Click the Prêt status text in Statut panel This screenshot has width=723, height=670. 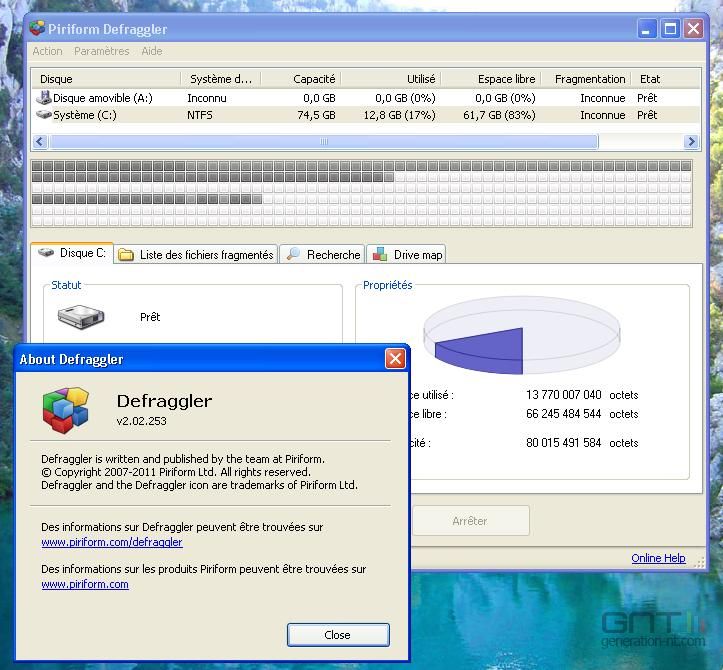click(x=150, y=317)
